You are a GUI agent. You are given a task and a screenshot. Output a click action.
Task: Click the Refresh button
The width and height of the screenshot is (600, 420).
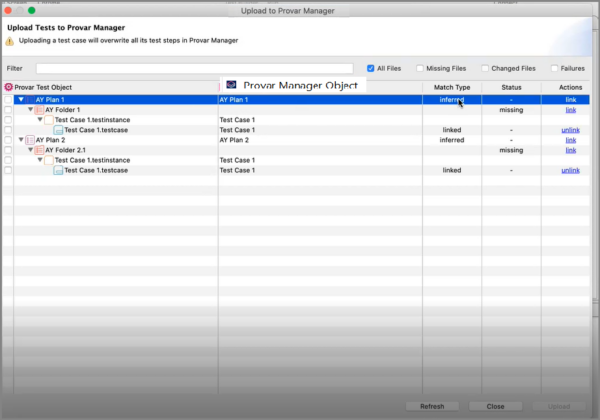[432, 406]
